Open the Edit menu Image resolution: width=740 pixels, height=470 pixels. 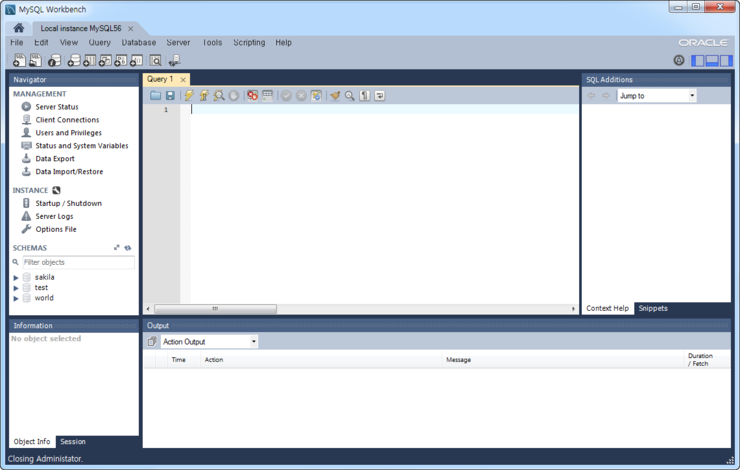pos(41,42)
